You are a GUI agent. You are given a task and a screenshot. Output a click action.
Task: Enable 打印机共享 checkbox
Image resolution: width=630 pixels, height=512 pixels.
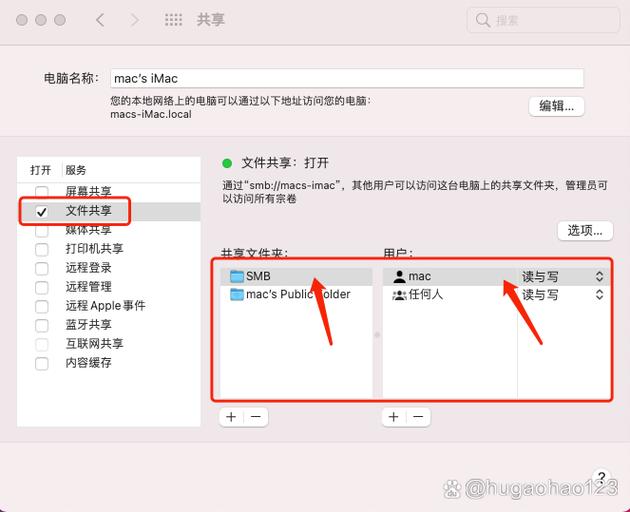42,249
